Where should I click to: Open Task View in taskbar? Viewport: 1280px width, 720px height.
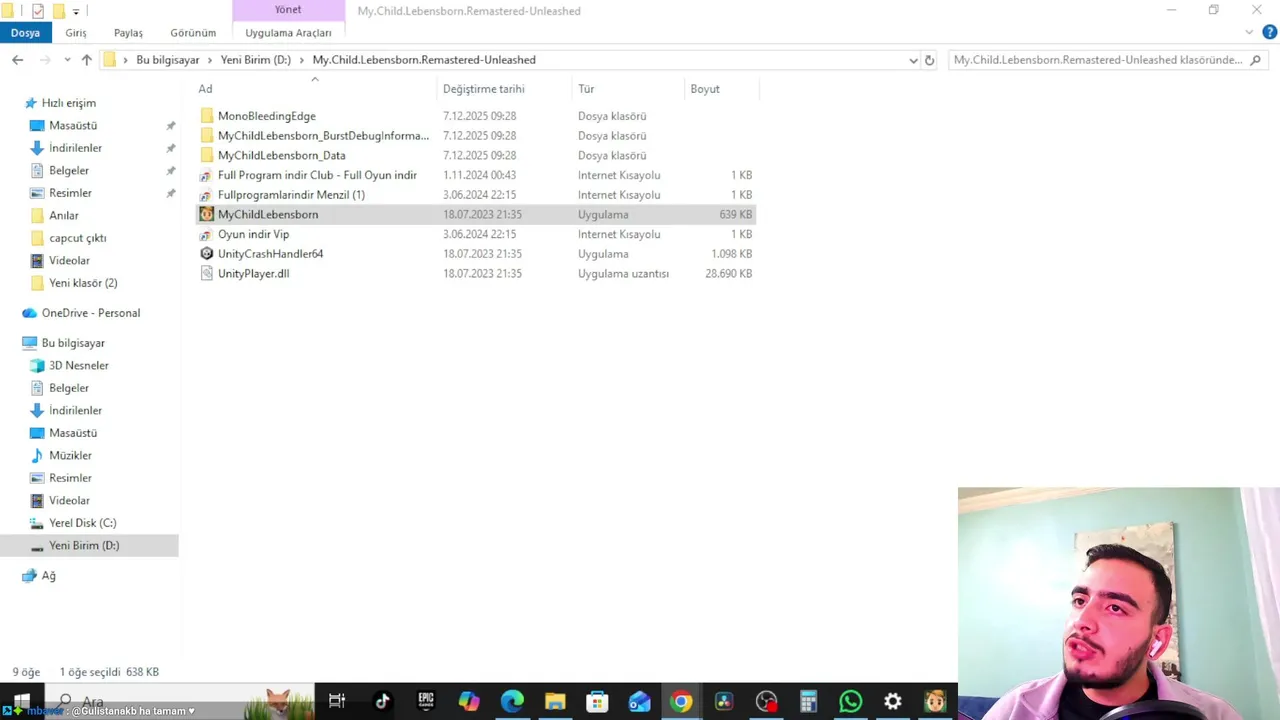[337, 701]
